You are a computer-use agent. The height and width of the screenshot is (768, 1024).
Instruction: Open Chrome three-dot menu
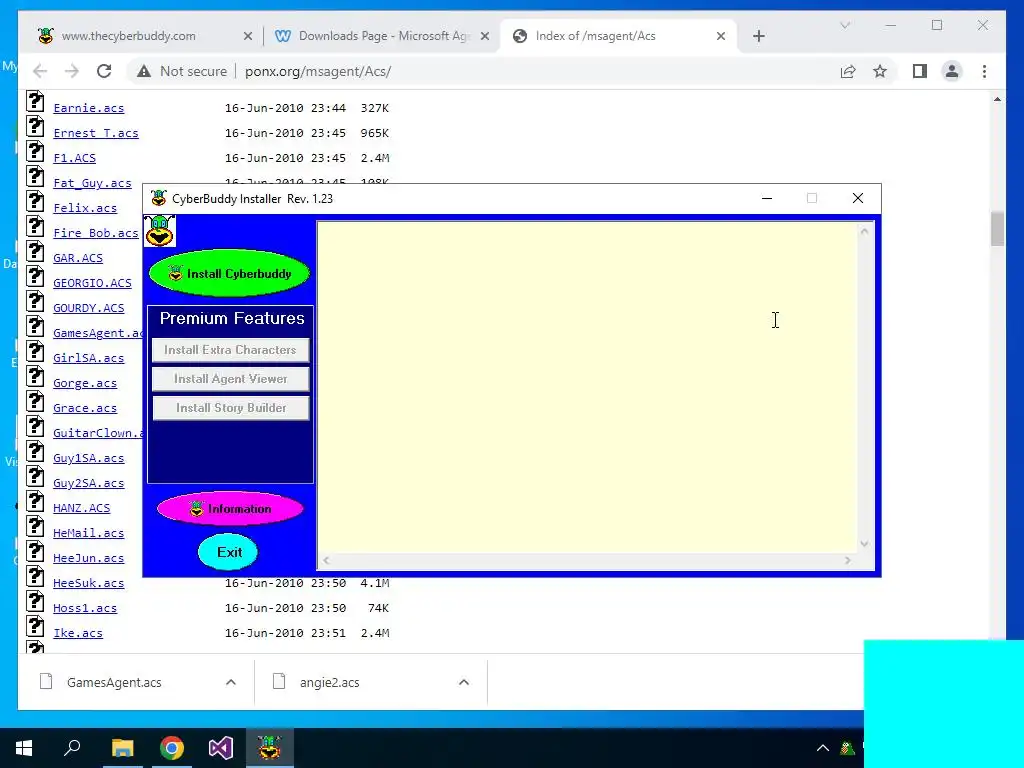[984, 71]
